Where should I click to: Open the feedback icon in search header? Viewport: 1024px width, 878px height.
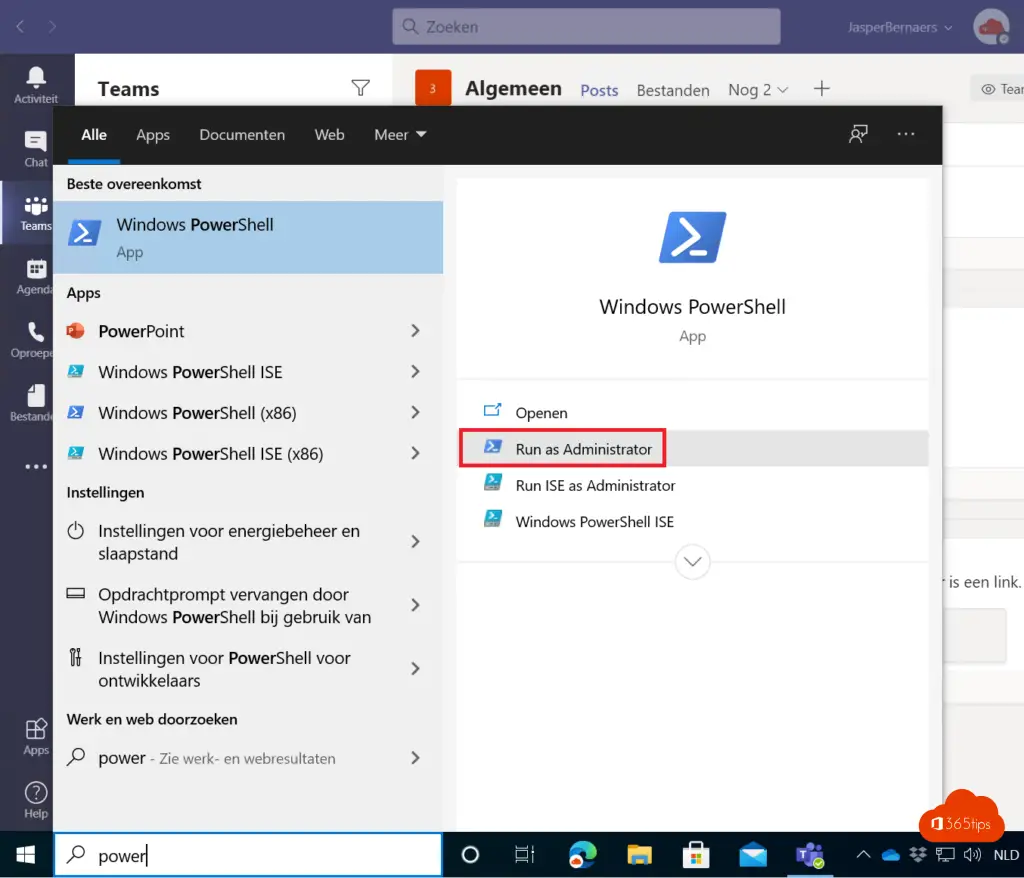[x=858, y=134]
